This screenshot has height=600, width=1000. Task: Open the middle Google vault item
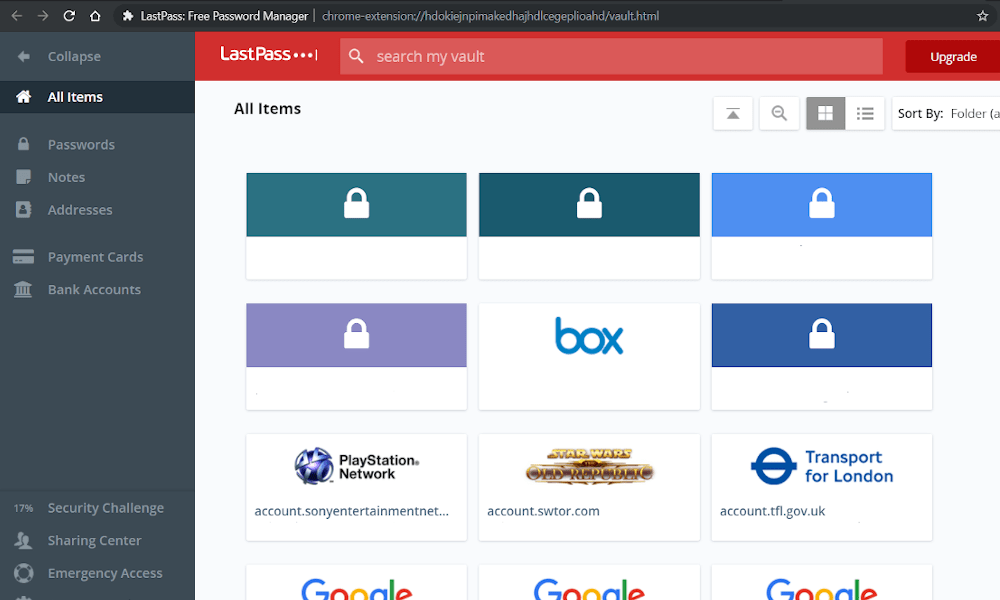pos(589,582)
